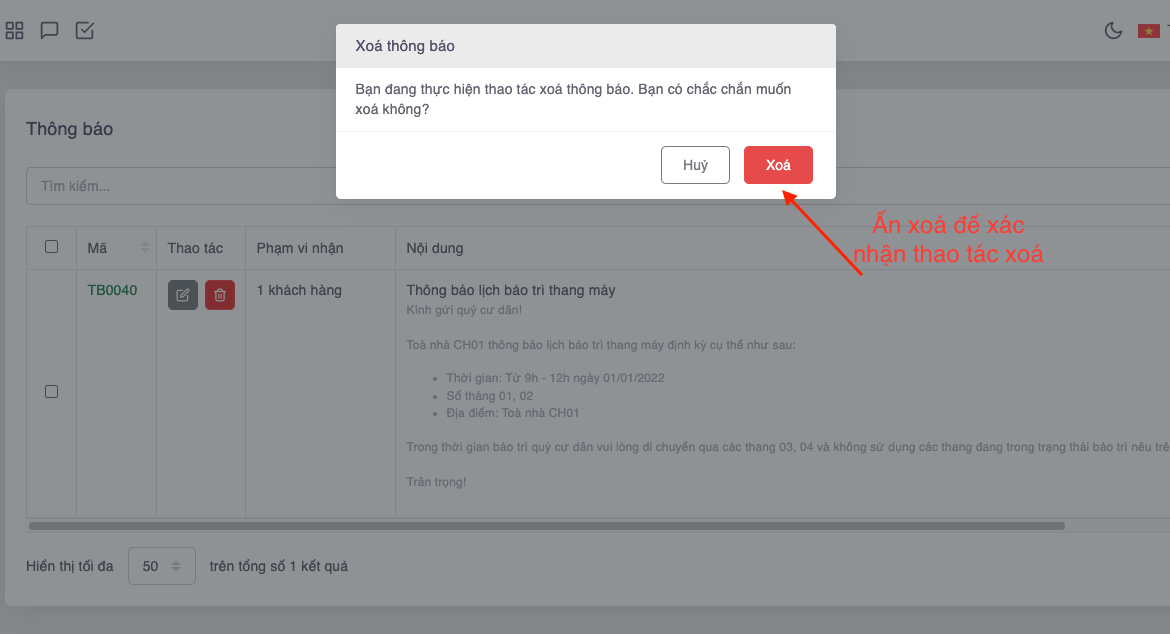Toggle dark mode moon icon
Image resolution: width=1170 pixels, height=634 pixels.
[x=1113, y=31]
